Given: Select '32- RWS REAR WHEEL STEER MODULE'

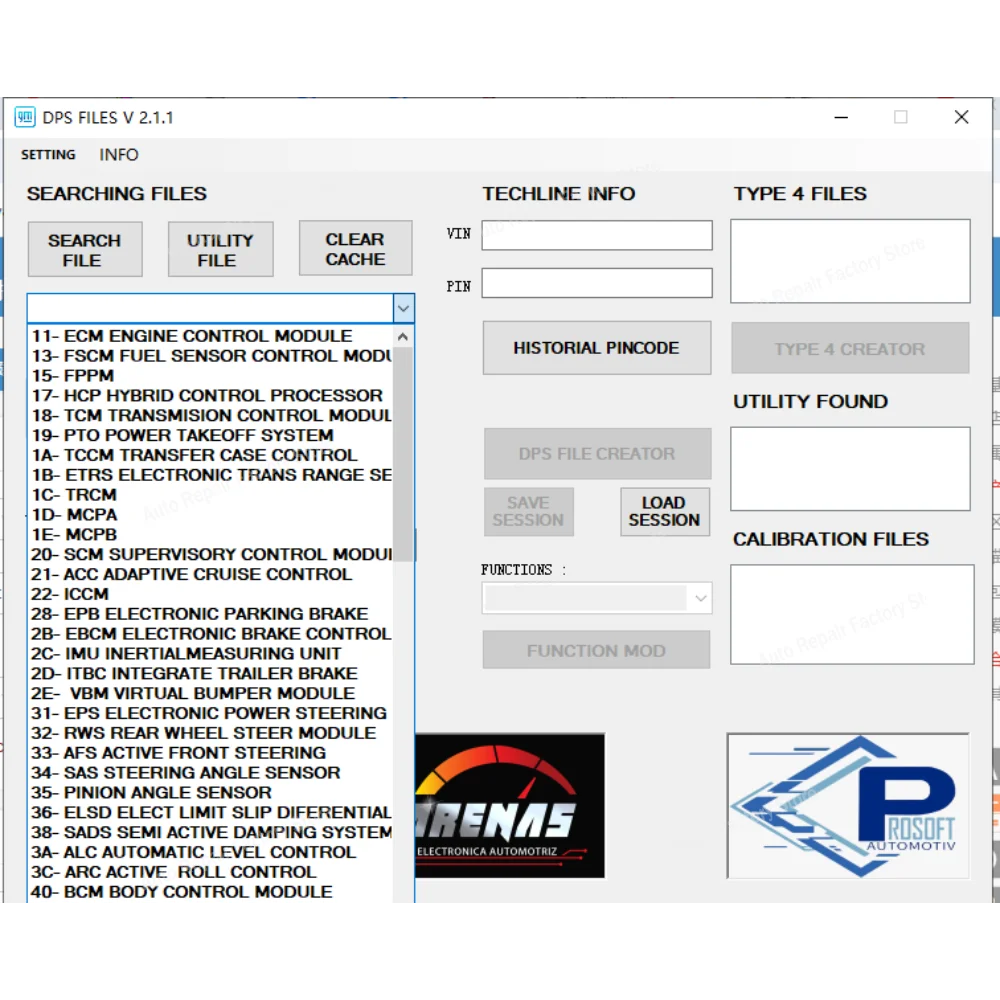Looking at the screenshot, I should tap(210, 733).
